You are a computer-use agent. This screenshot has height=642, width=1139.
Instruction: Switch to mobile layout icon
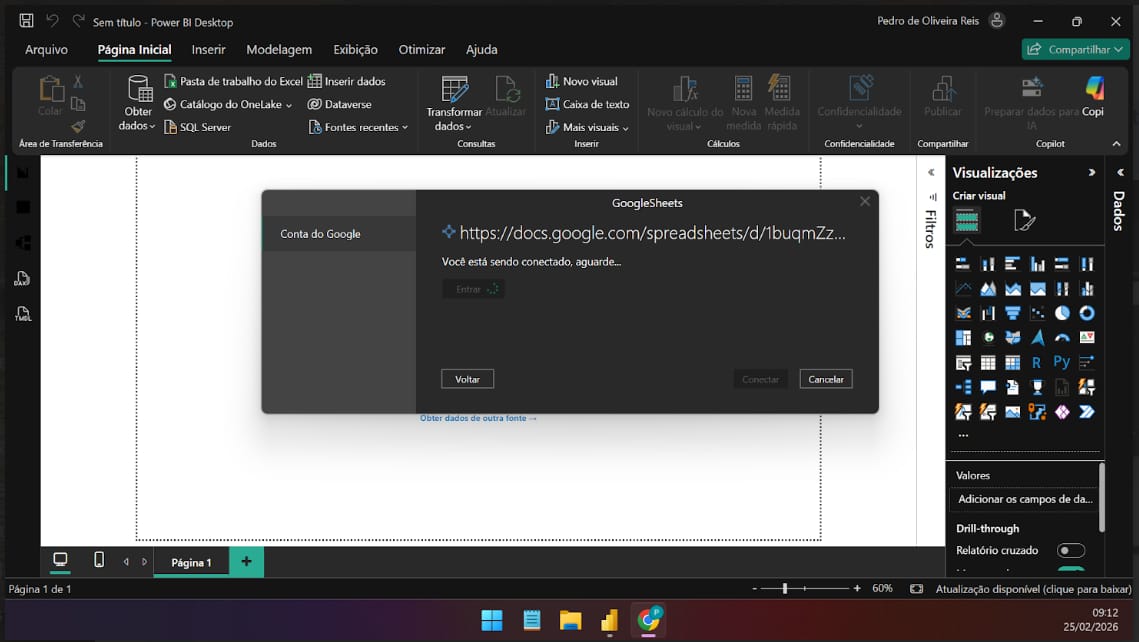point(99,560)
